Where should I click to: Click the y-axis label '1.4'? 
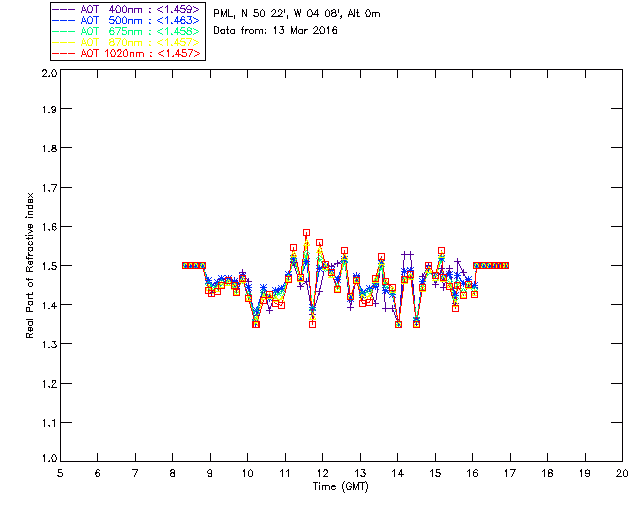[x=49, y=305]
